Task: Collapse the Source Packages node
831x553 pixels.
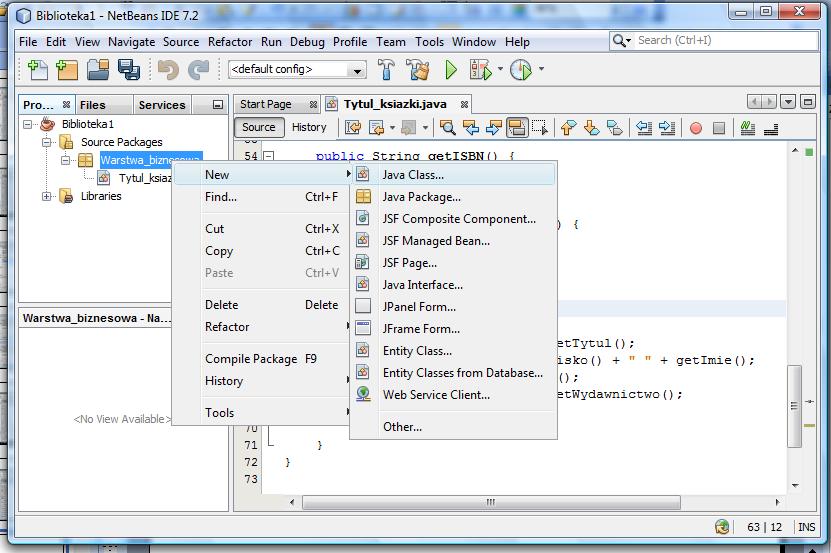Action: coord(47,143)
